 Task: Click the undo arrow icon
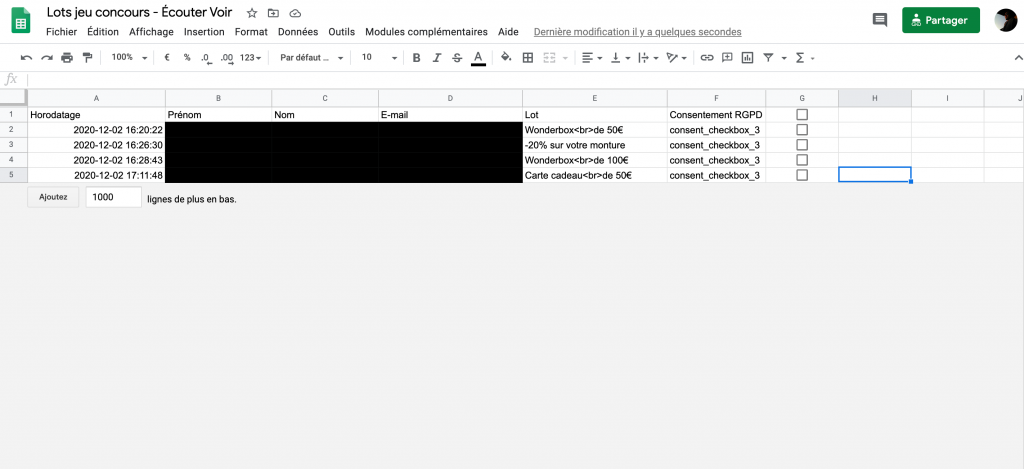click(x=26, y=58)
